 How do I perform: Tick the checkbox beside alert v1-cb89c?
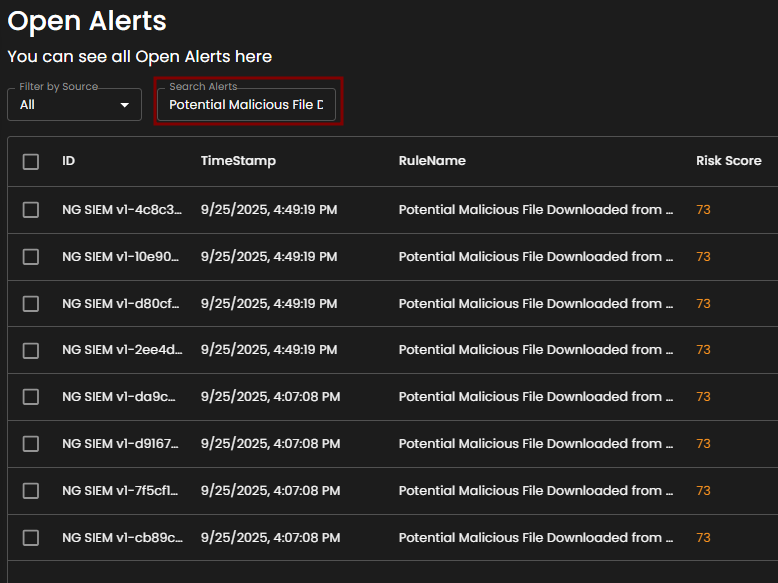point(31,538)
